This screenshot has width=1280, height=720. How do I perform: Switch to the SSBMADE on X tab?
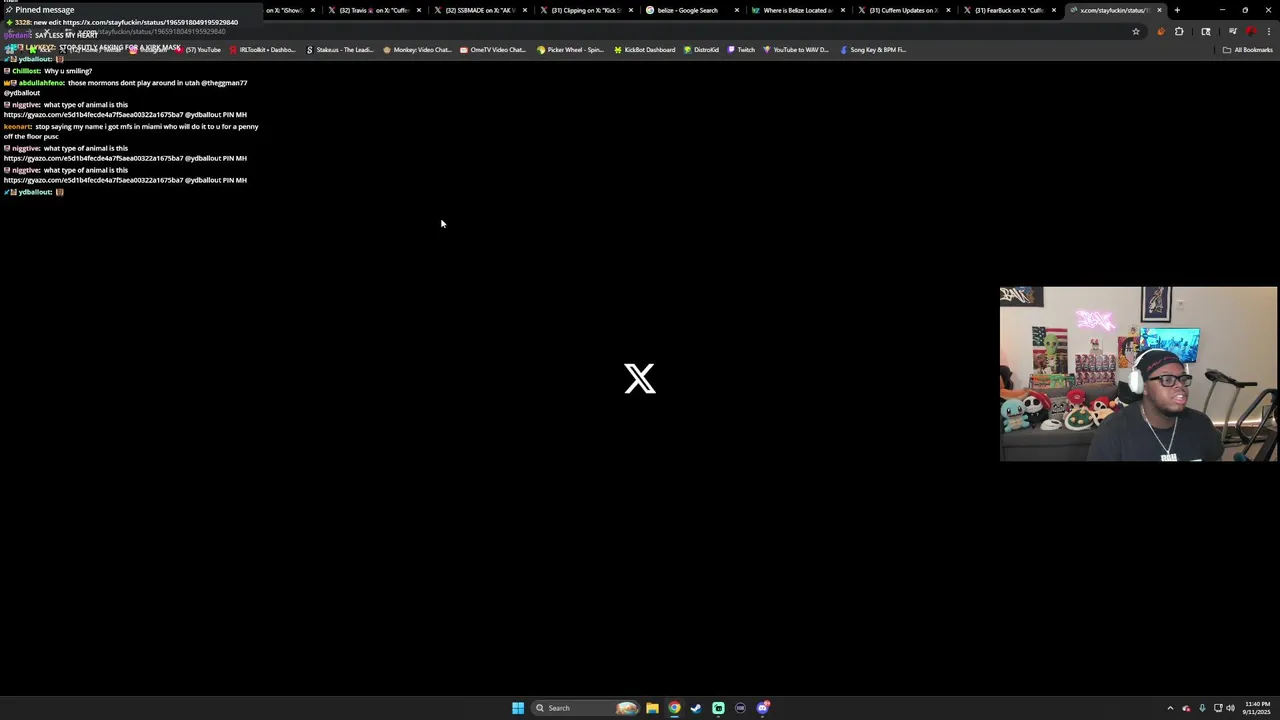pos(479,10)
